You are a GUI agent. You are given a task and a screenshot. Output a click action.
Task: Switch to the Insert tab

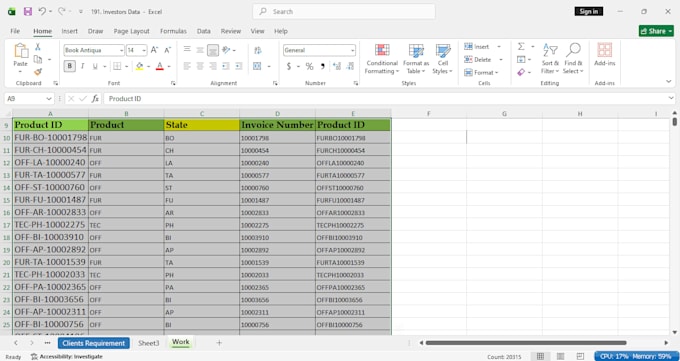[x=69, y=31]
